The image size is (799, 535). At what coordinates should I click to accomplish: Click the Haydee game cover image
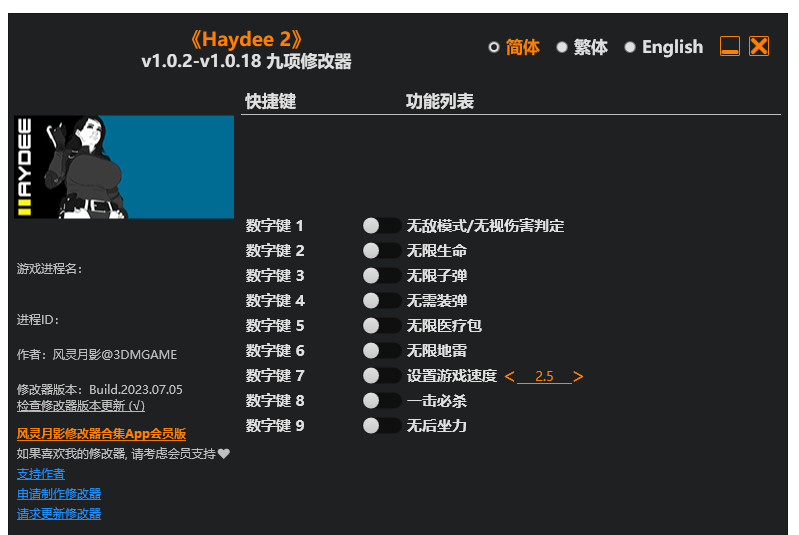point(124,167)
